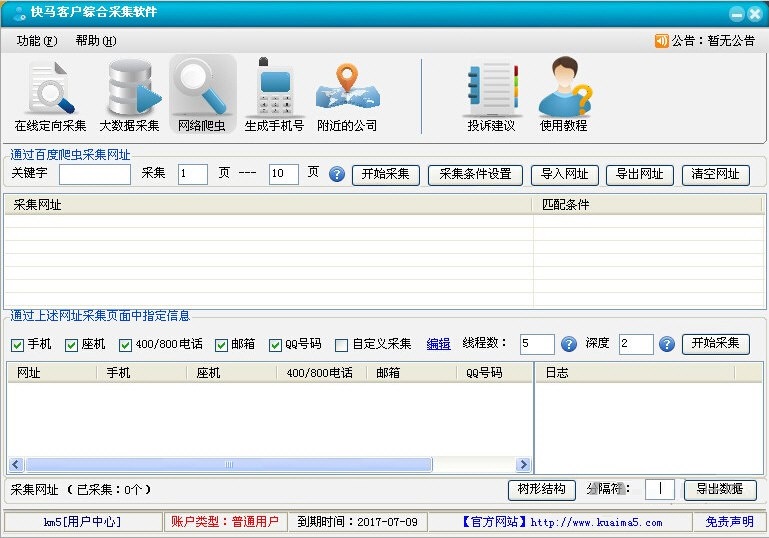Open 投诉建议 notebook icon
Viewport: 769px width, 538px height.
(x=491, y=96)
